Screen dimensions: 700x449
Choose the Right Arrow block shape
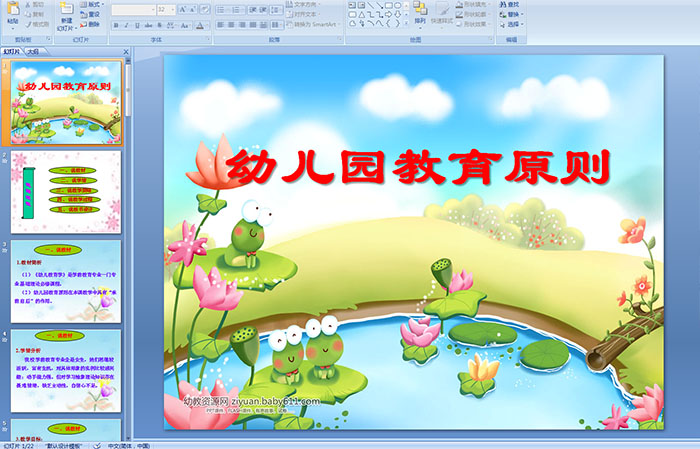point(388,15)
